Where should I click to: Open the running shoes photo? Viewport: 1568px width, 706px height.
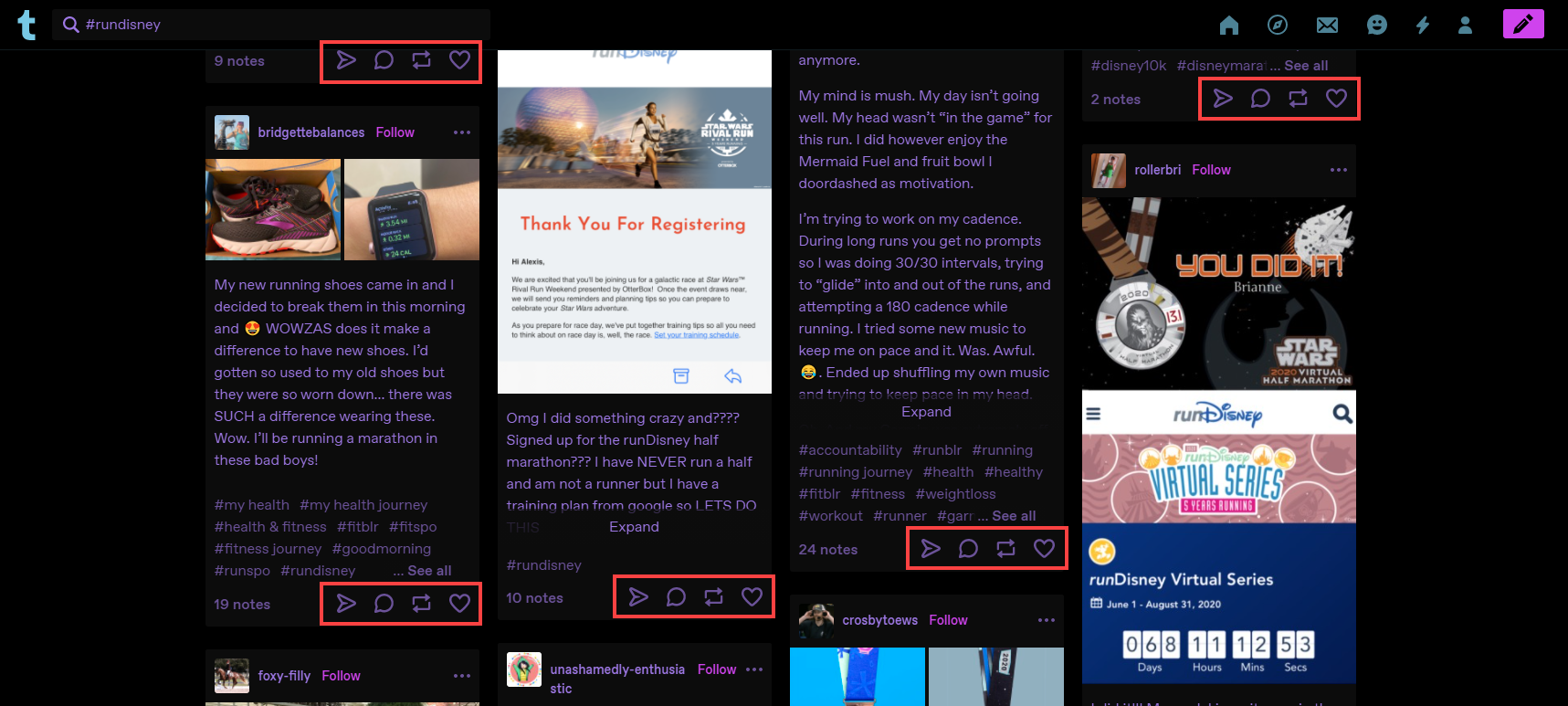pyautogui.click(x=273, y=209)
